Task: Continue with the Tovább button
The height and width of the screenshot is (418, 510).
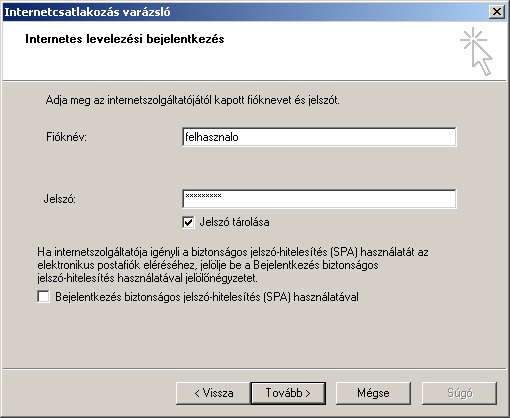Action: point(288,393)
